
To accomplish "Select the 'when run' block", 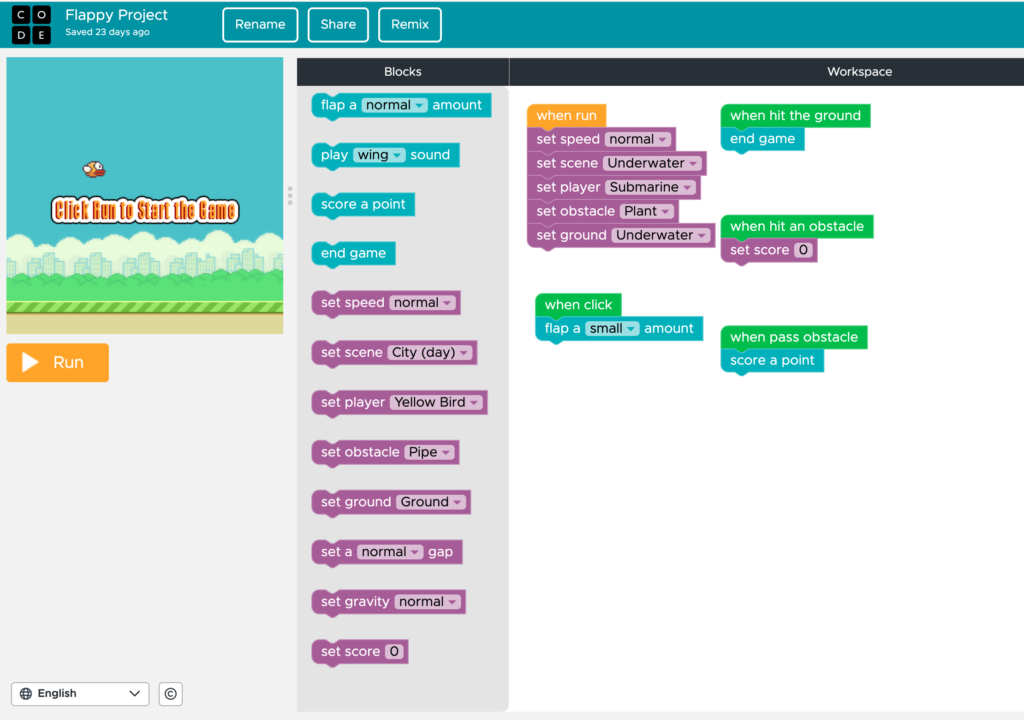I will click(566, 116).
